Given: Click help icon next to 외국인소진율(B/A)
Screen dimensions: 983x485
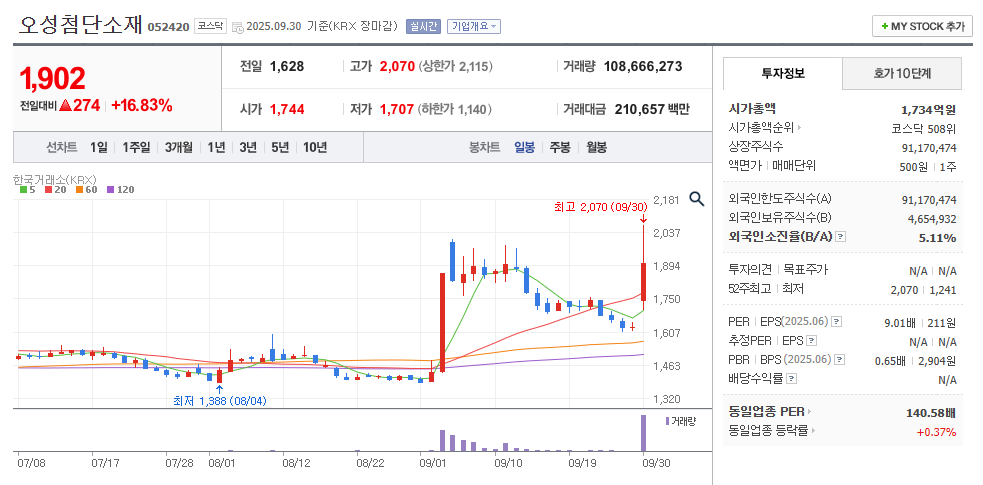Looking at the screenshot, I should tap(841, 237).
